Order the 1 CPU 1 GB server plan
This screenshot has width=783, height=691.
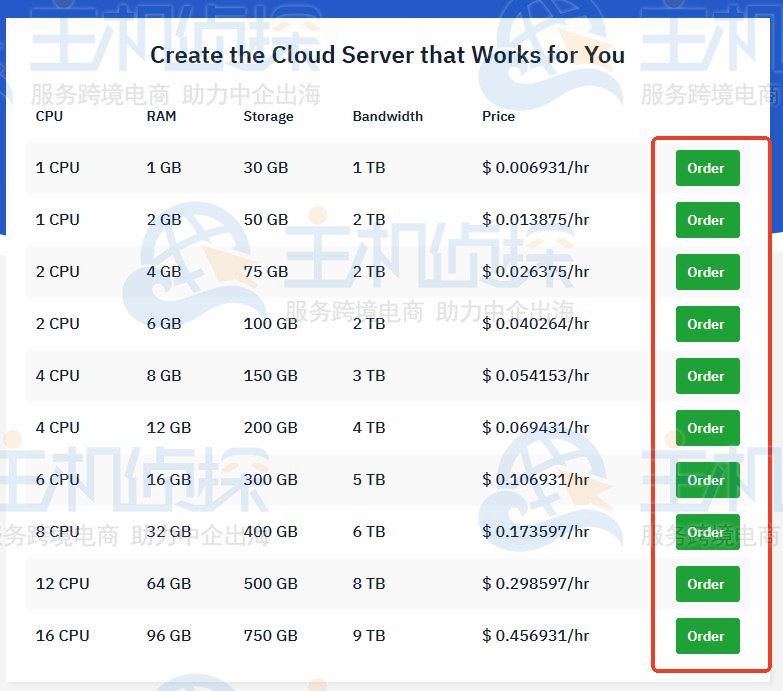[x=707, y=168]
